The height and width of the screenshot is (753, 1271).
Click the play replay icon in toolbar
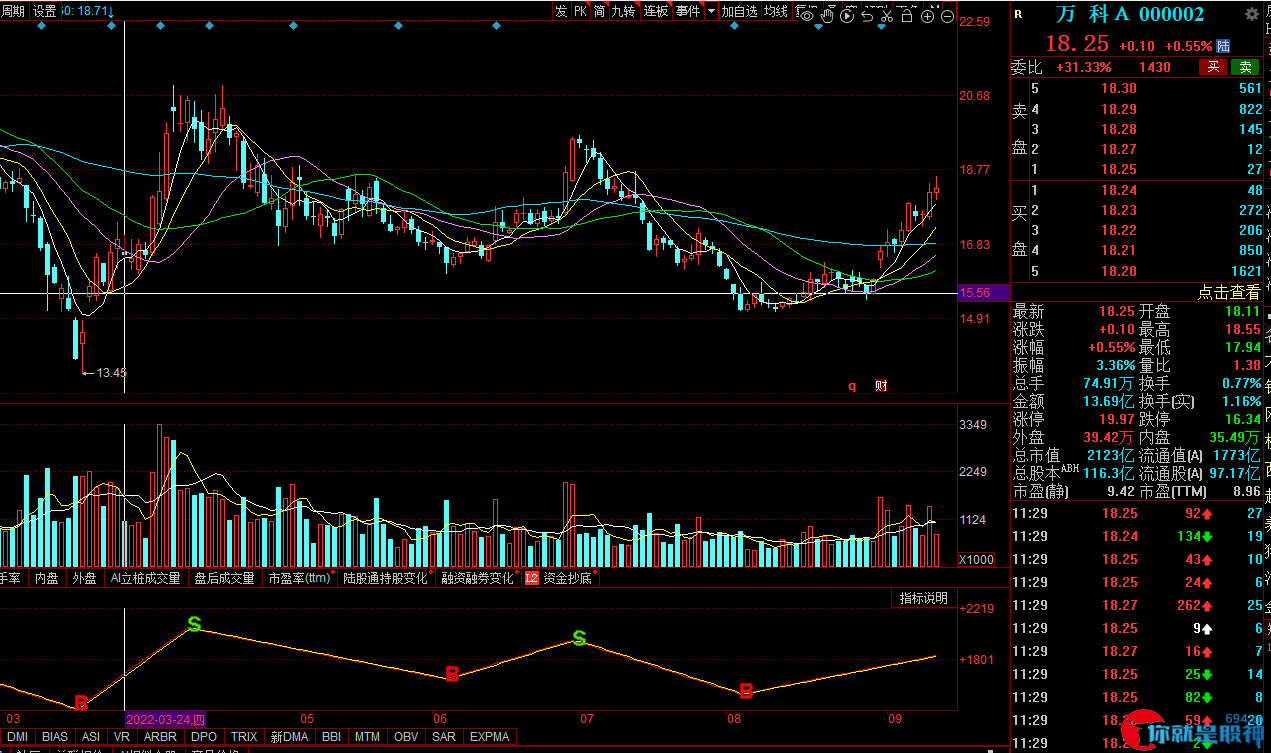pos(847,16)
